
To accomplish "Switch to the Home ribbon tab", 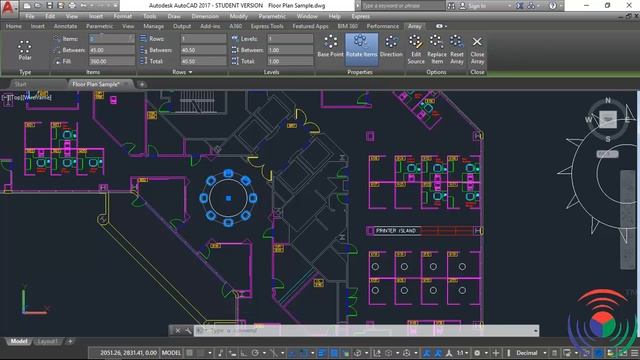I will coord(14,26).
